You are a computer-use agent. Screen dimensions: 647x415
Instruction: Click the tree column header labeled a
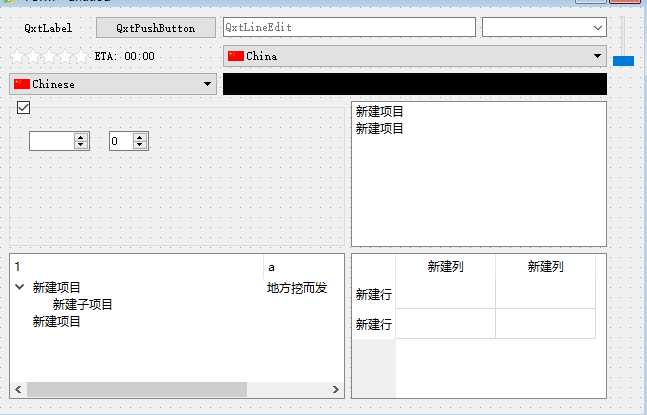304,267
